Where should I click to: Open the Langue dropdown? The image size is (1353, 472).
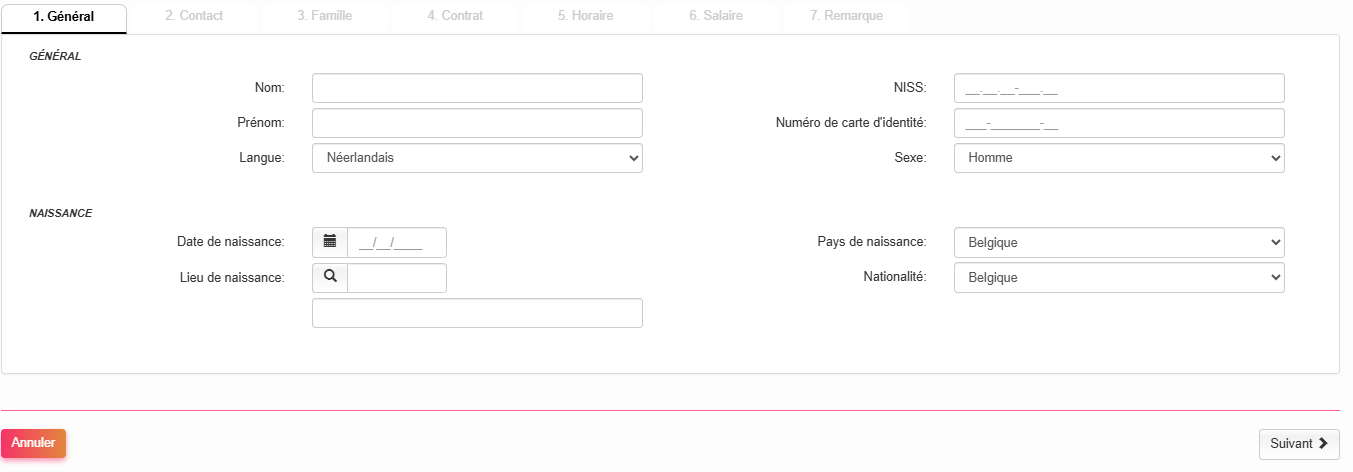[x=477, y=158]
